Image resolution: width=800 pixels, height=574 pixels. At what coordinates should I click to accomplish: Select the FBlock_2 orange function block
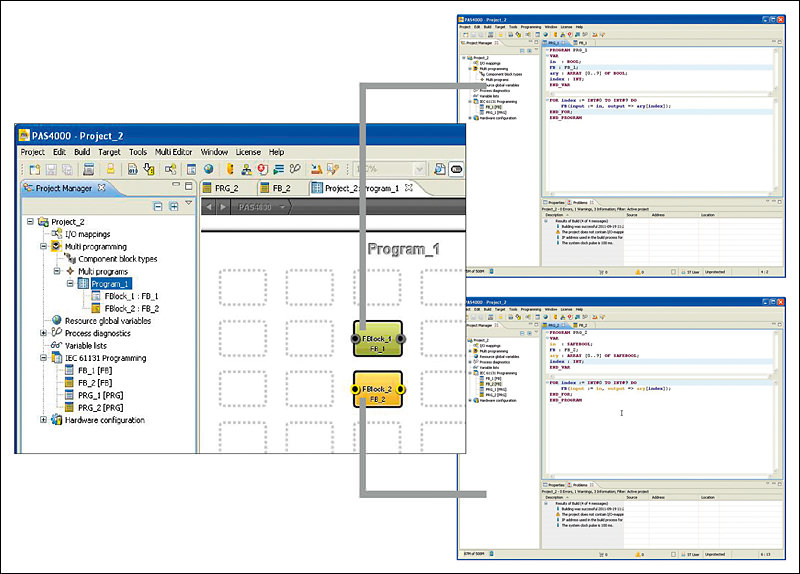(x=378, y=389)
